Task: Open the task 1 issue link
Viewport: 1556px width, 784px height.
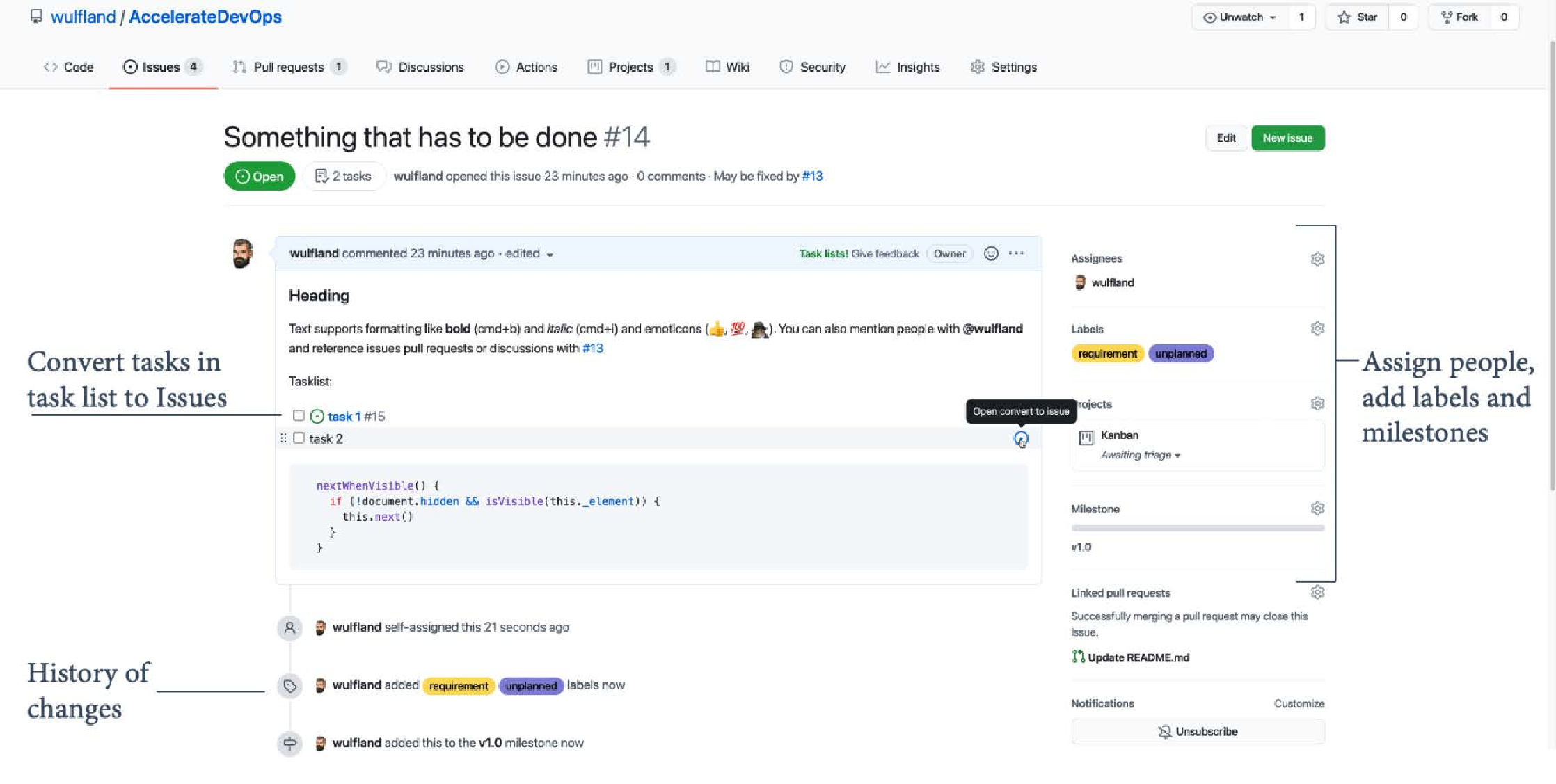Action: coord(344,416)
